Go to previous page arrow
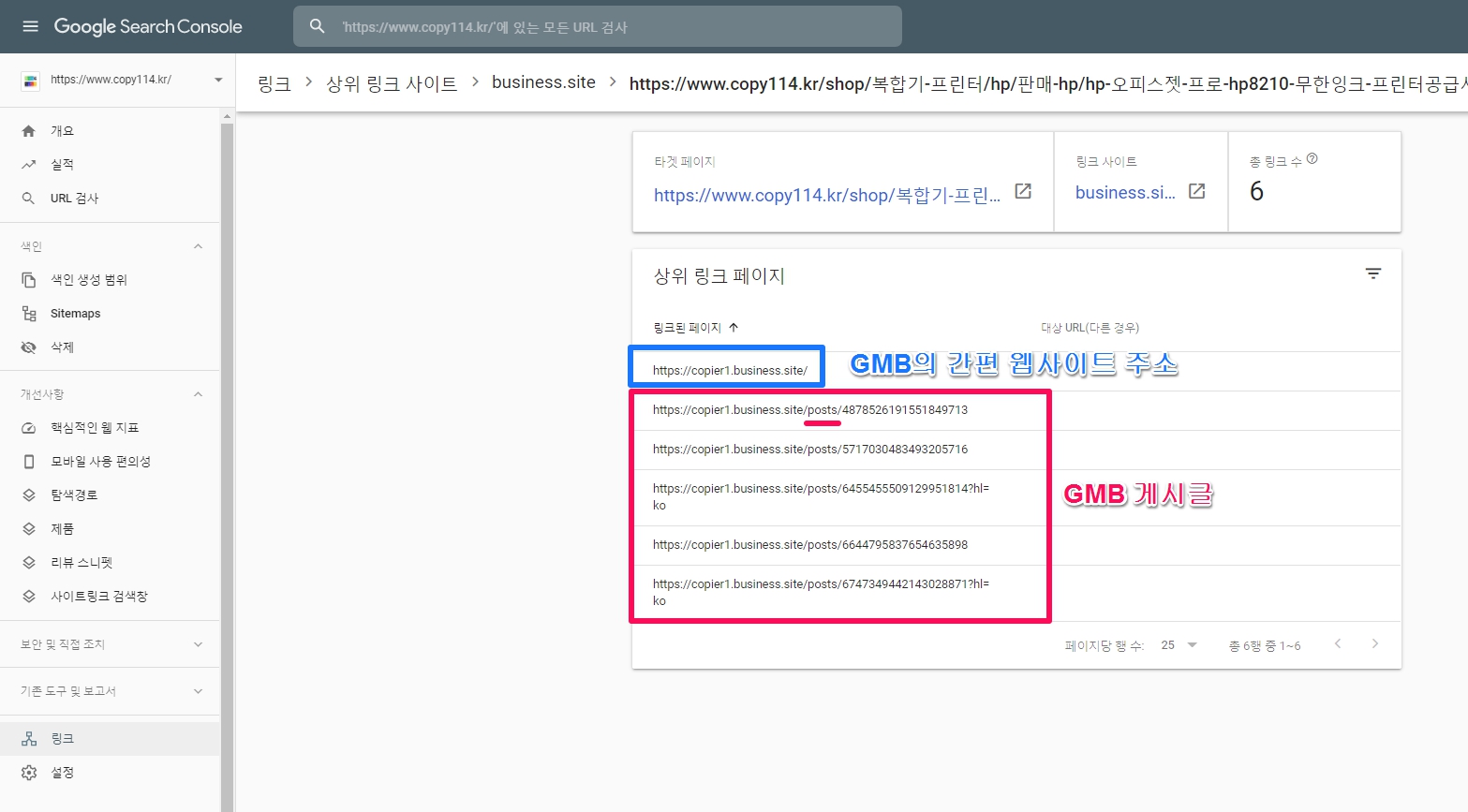1468x812 pixels. pyautogui.click(x=1338, y=643)
